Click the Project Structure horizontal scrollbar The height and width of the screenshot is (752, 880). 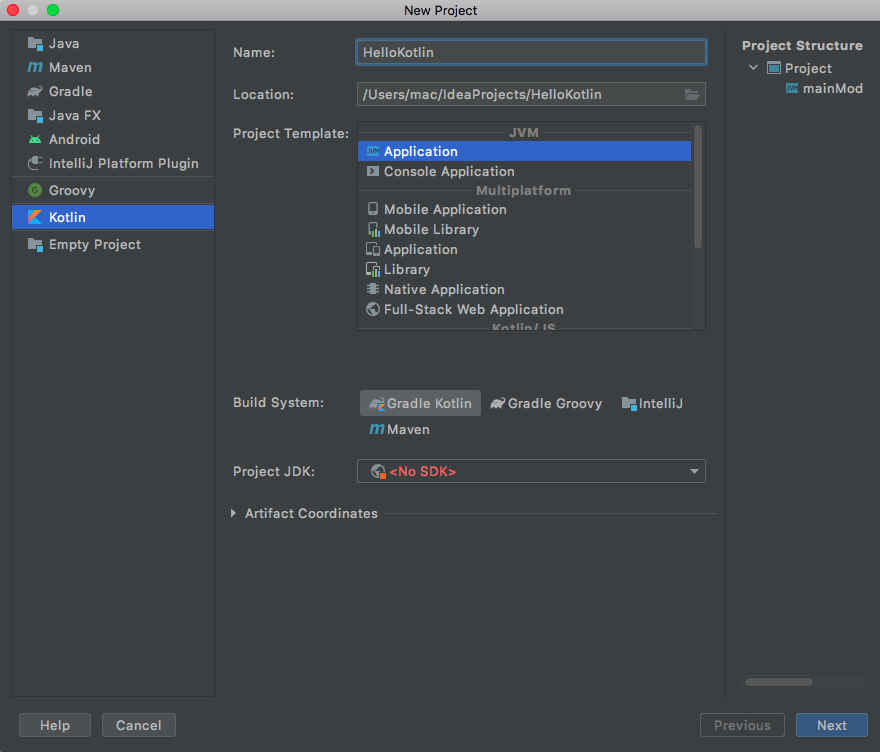coord(778,682)
